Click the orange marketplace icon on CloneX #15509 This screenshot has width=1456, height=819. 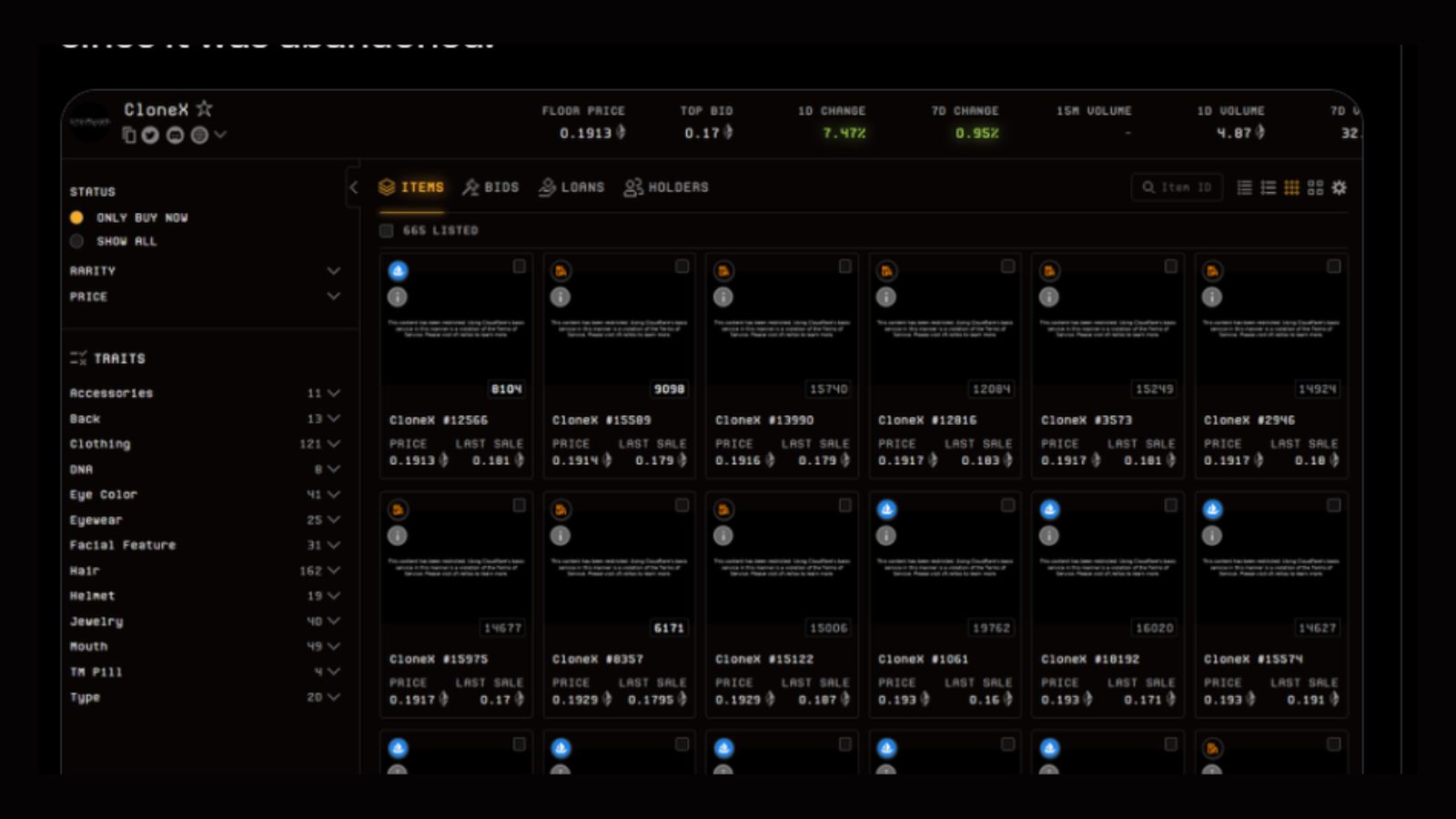[x=561, y=270]
